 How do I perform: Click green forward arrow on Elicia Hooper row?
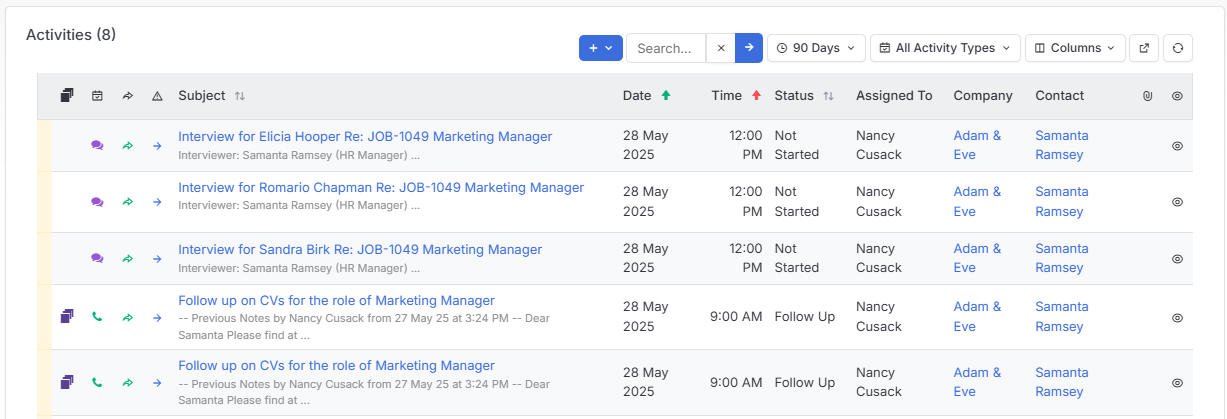tap(127, 145)
